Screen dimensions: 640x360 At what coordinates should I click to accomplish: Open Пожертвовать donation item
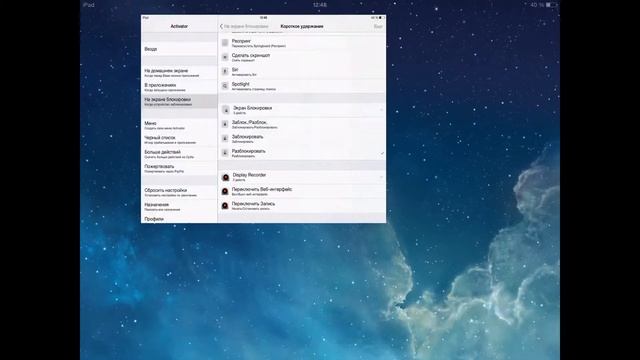tap(179, 168)
